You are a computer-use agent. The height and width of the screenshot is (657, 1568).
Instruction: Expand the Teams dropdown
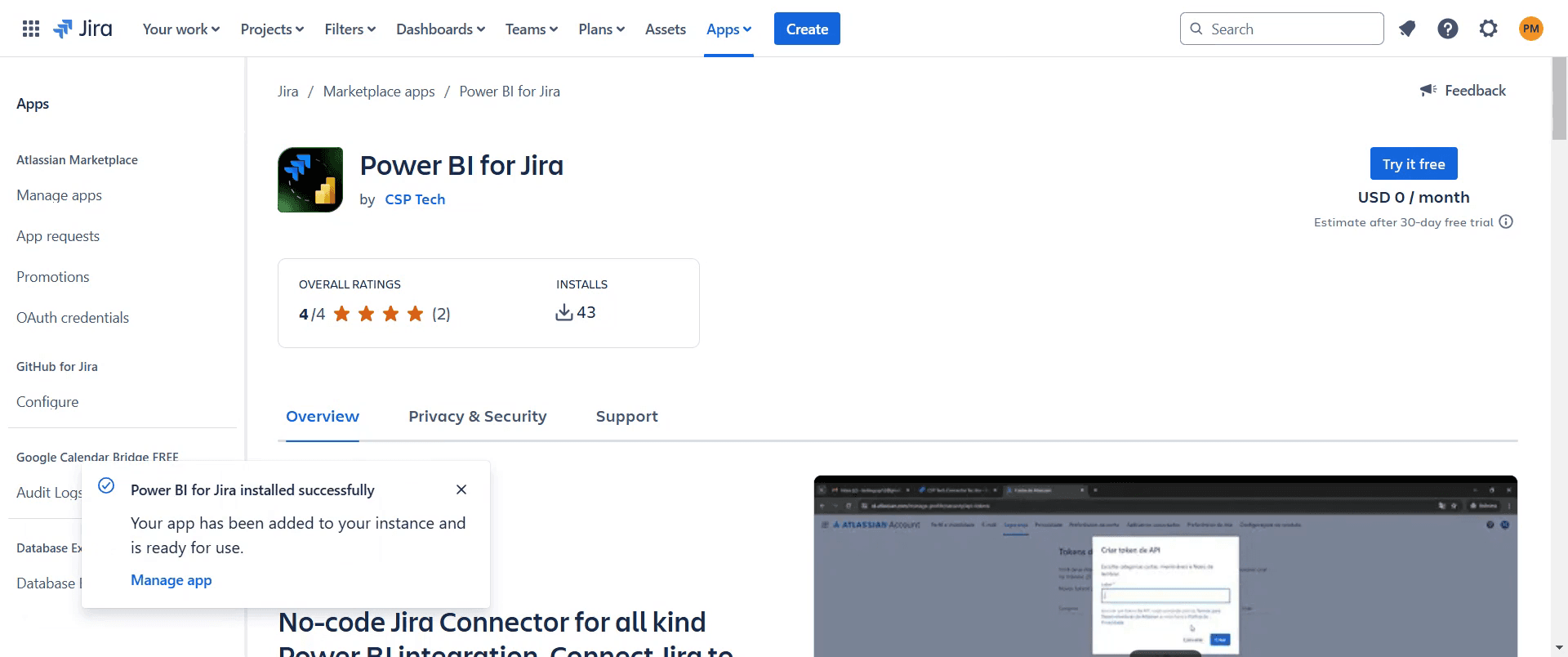click(x=531, y=29)
